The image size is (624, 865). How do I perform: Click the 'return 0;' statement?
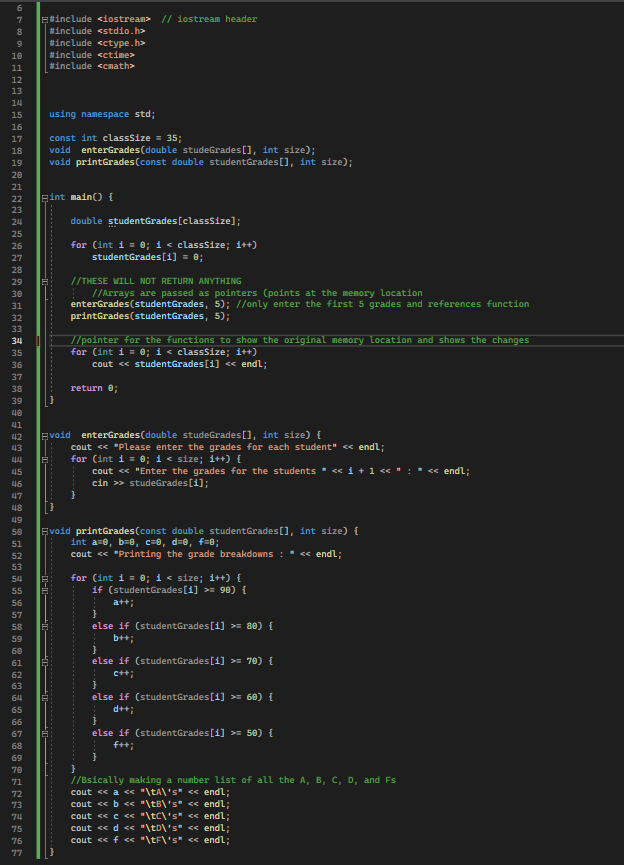click(x=94, y=388)
